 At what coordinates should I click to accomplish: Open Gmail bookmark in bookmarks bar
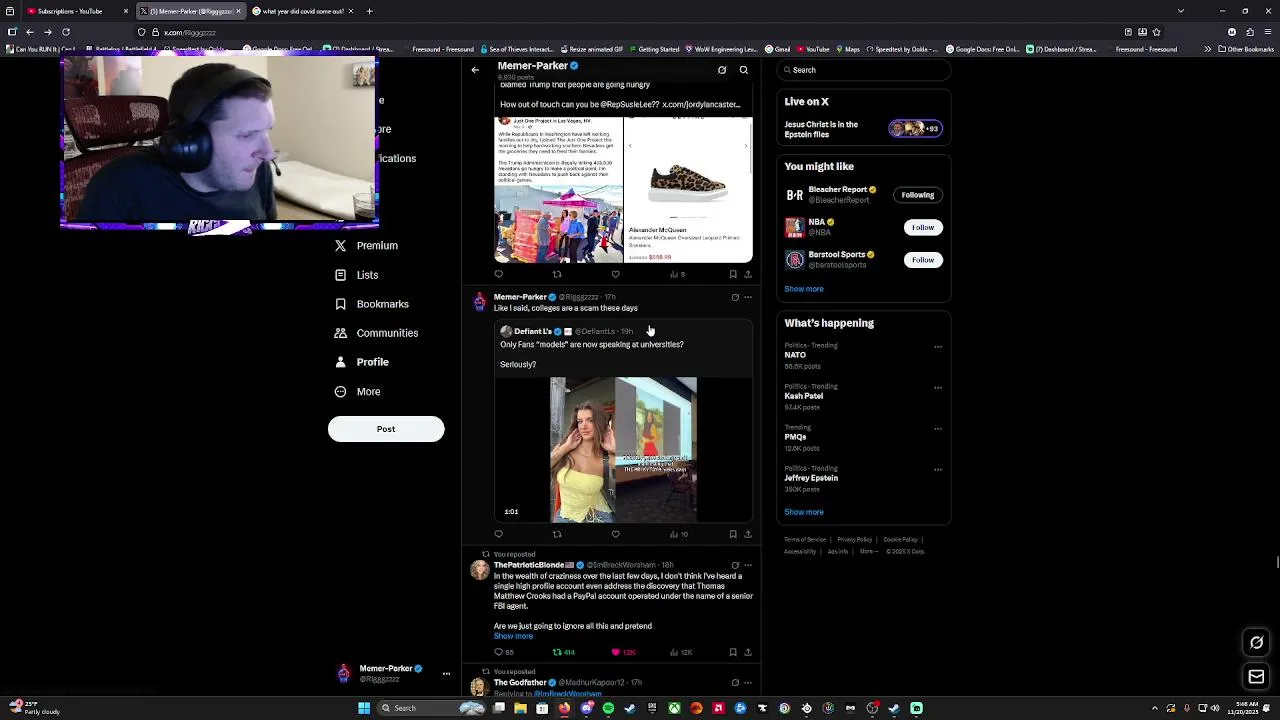point(778,49)
